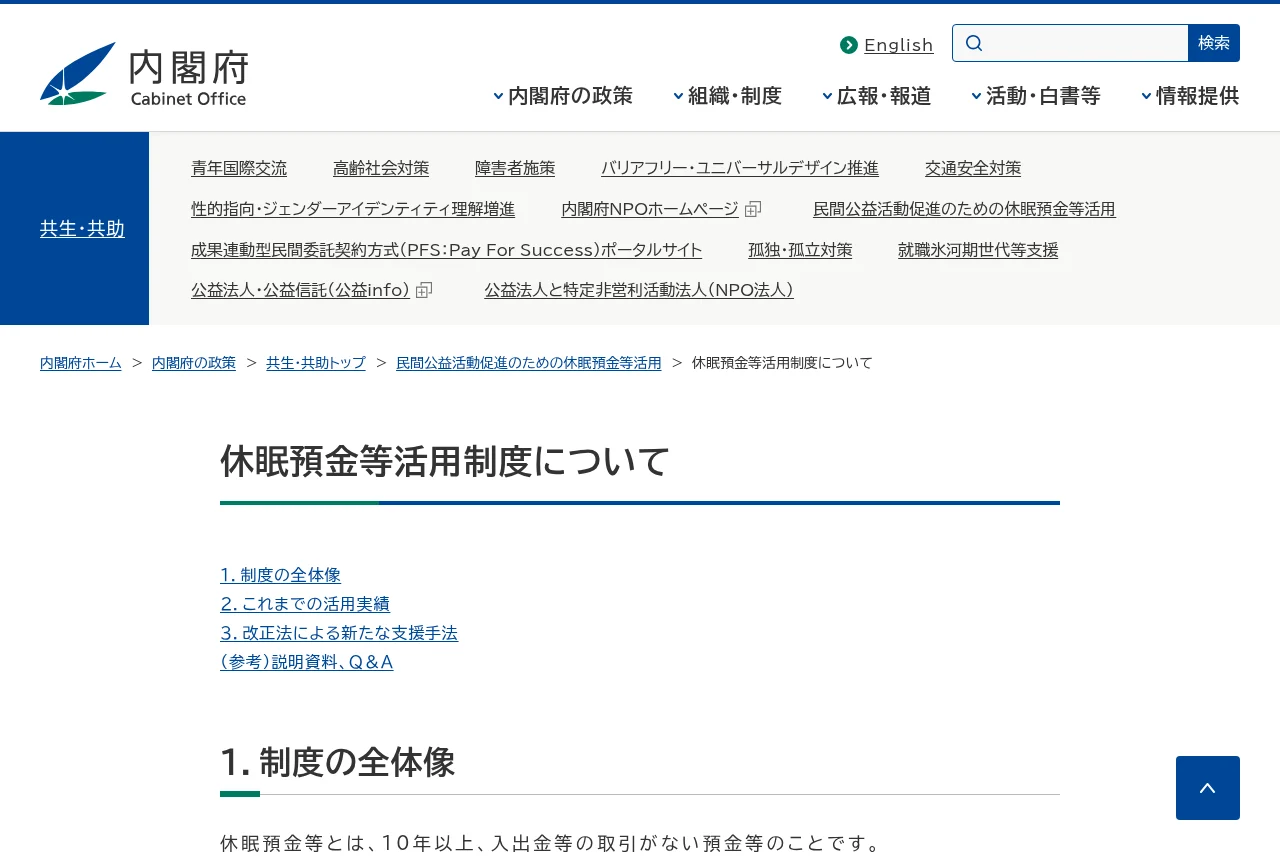This screenshot has width=1280, height=860.
Task: Open 民間公益活動促進のための休眠預金等活用 menu link
Action: click(x=964, y=209)
